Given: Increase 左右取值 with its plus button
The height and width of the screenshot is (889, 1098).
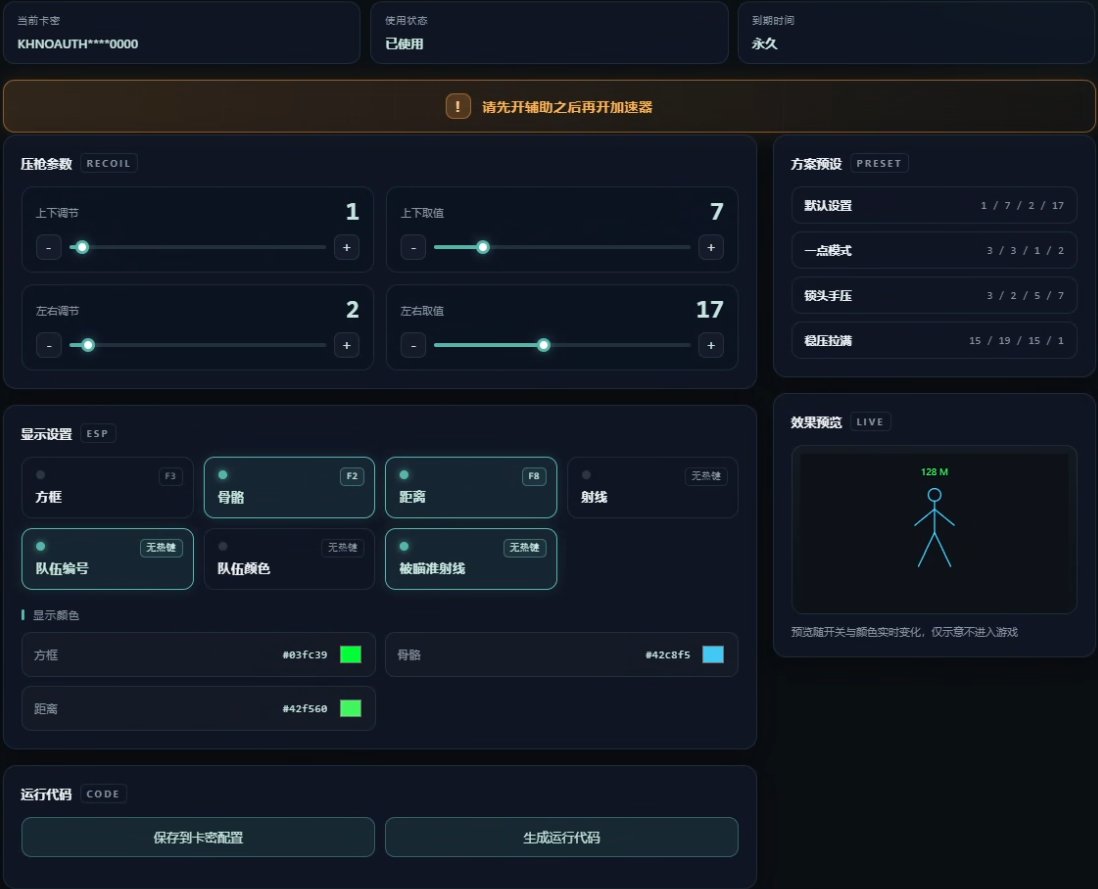Looking at the screenshot, I should (711, 345).
